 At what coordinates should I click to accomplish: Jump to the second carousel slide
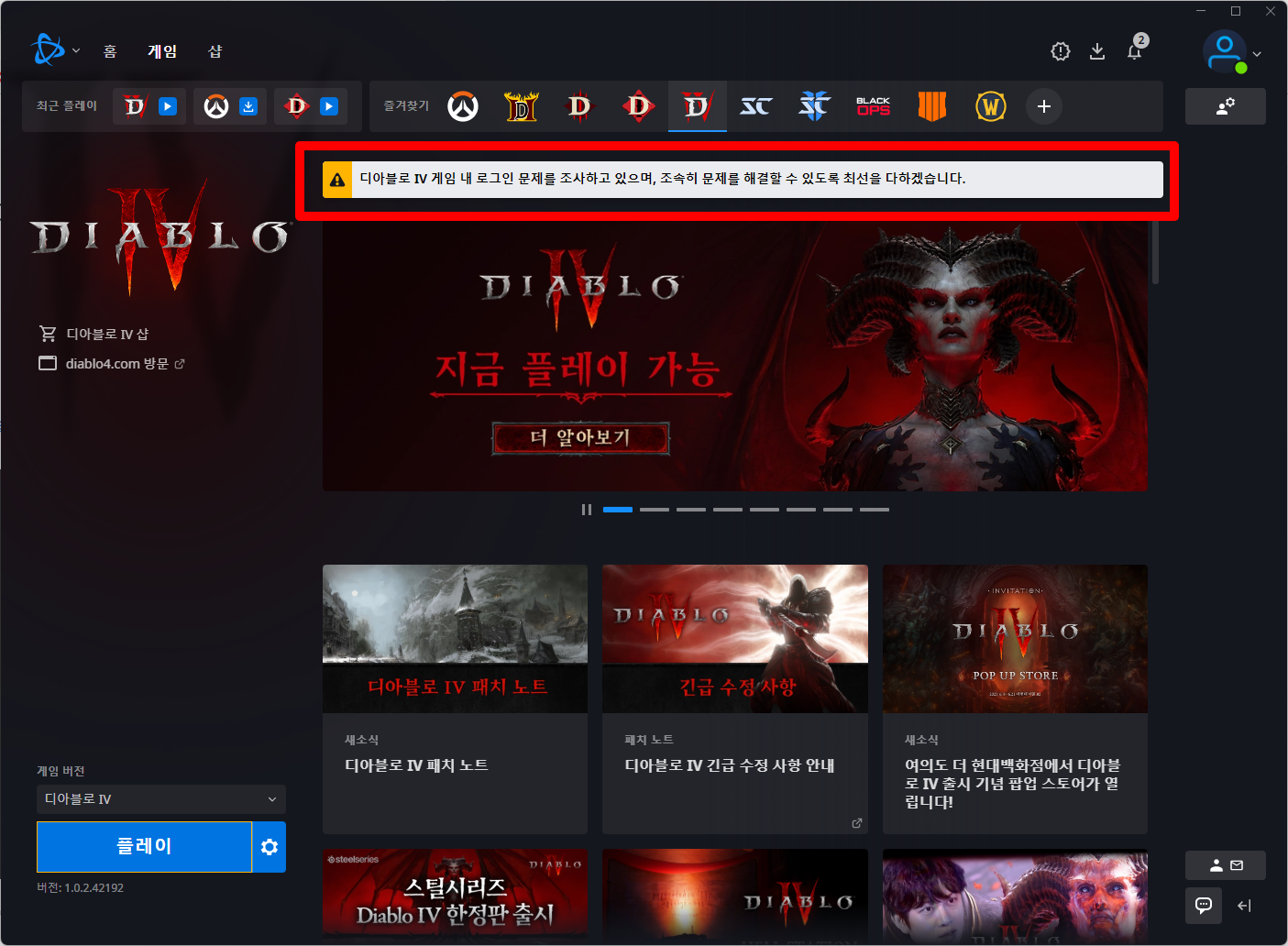[x=655, y=510]
